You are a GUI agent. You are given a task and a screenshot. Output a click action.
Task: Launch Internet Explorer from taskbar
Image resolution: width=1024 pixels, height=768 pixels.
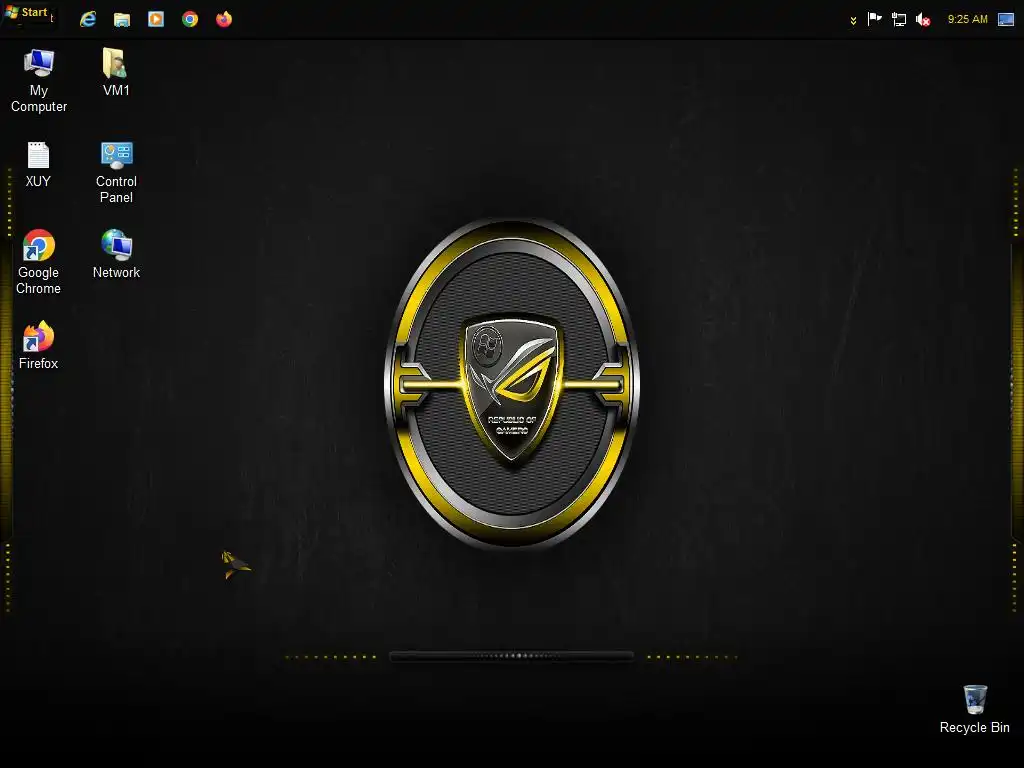(x=88, y=19)
